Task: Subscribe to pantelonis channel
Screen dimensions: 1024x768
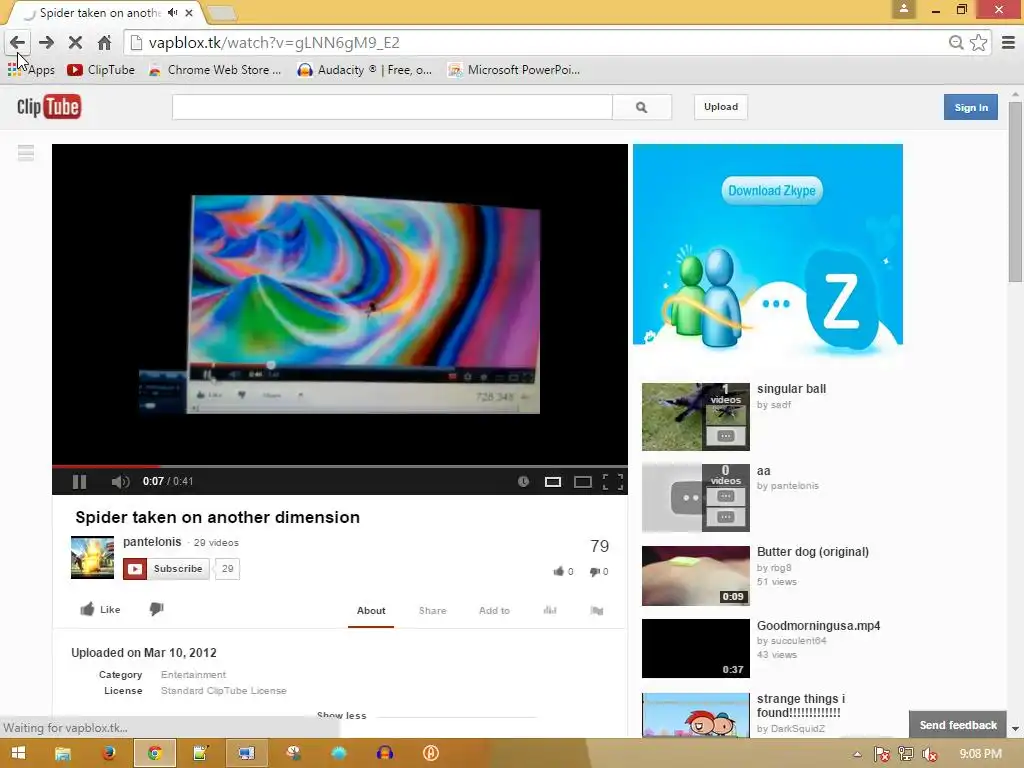Action: pos(166,569)
